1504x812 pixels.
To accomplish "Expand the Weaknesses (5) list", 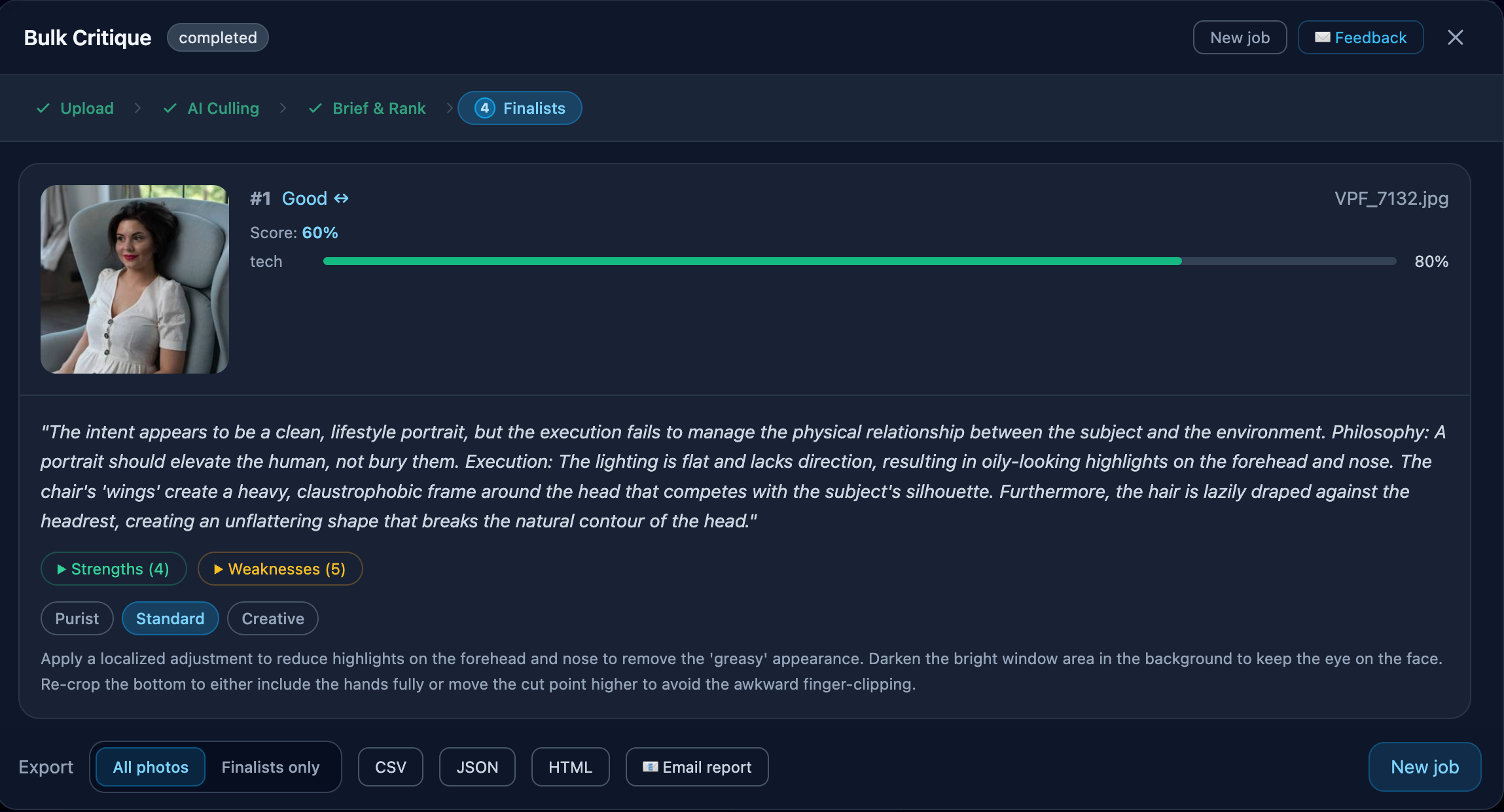I will pos(279,569).
